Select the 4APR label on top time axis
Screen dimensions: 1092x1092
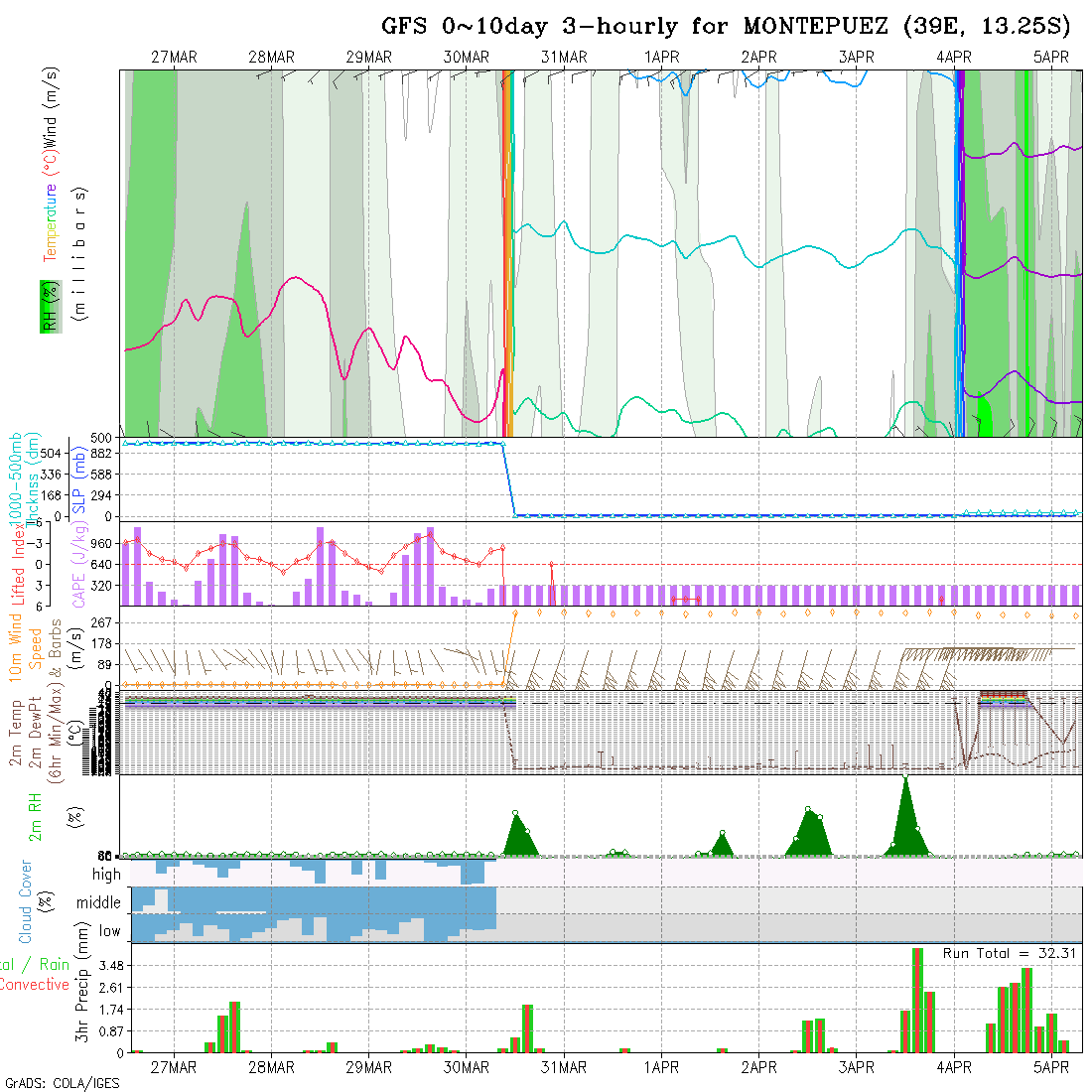pos(954,58)
